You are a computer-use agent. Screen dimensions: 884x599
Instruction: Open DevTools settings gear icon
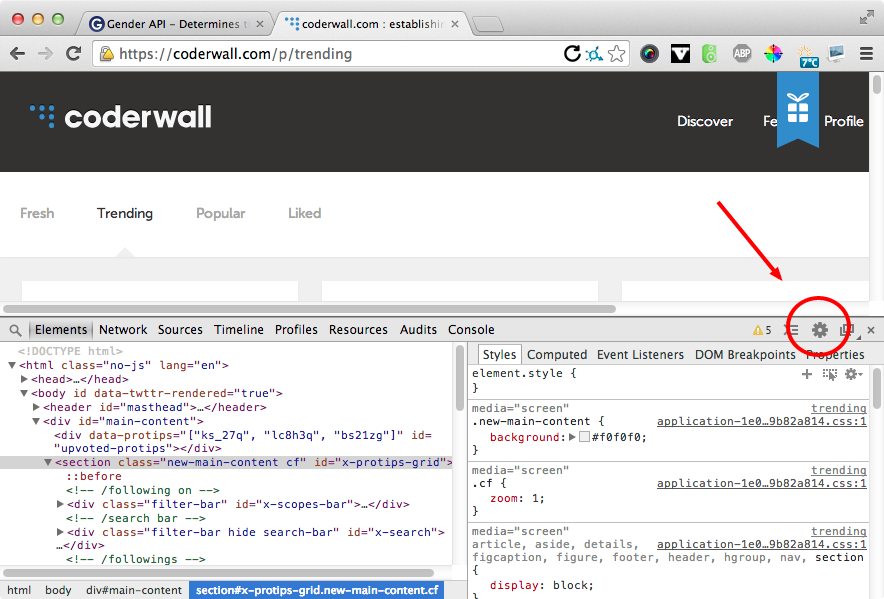819,330
